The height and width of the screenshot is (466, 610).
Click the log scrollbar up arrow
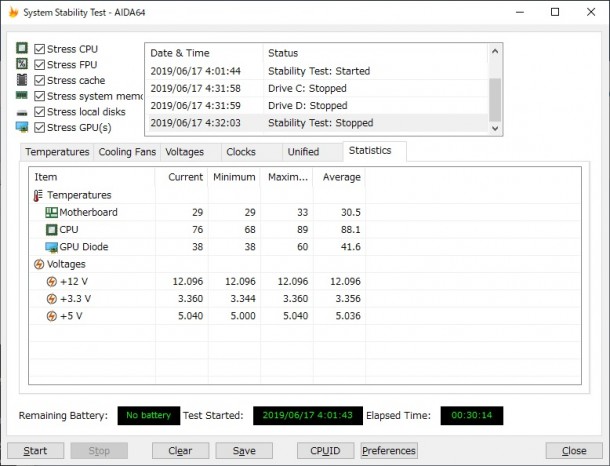pos(495,51)
